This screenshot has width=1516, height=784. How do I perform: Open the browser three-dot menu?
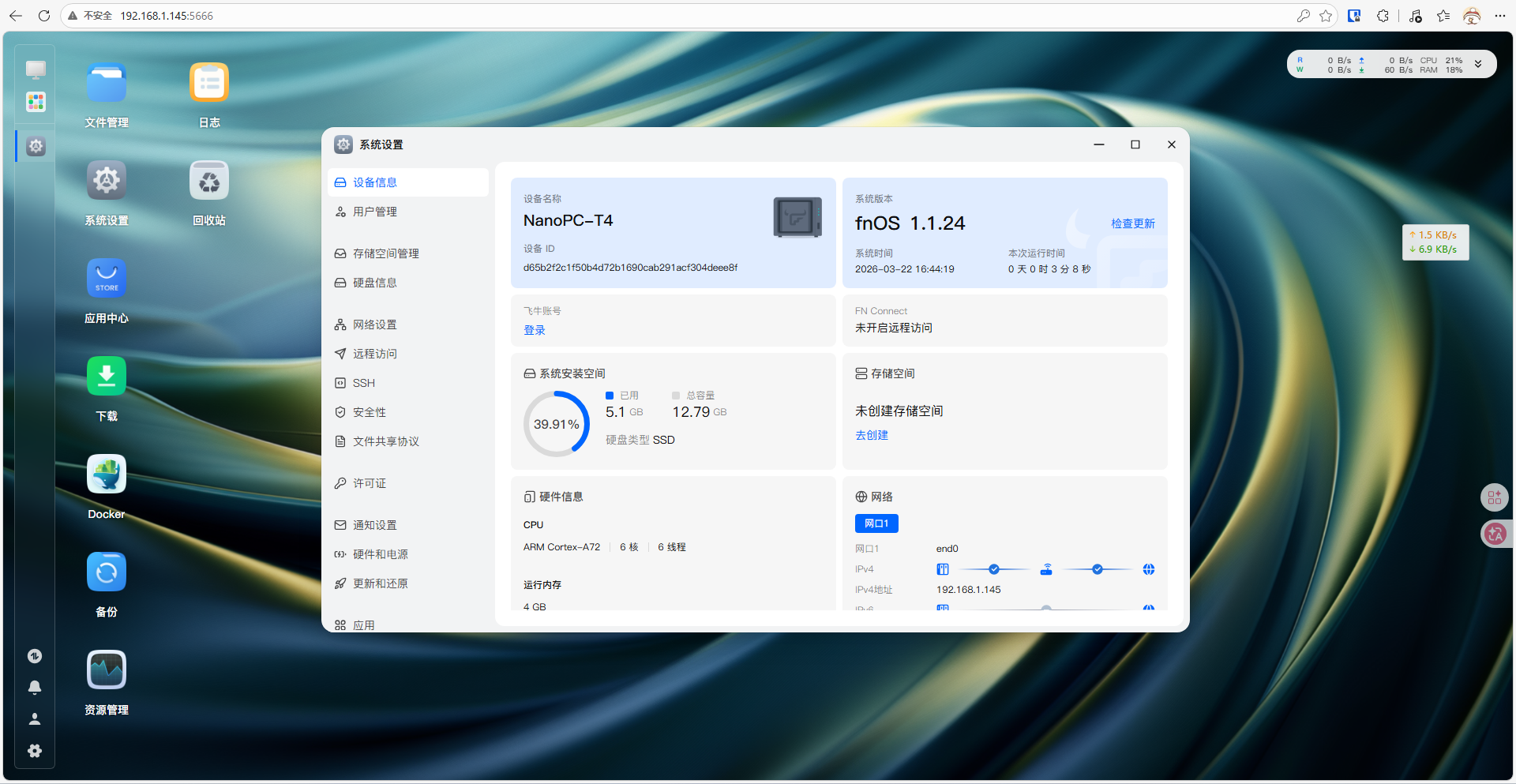1500,16
